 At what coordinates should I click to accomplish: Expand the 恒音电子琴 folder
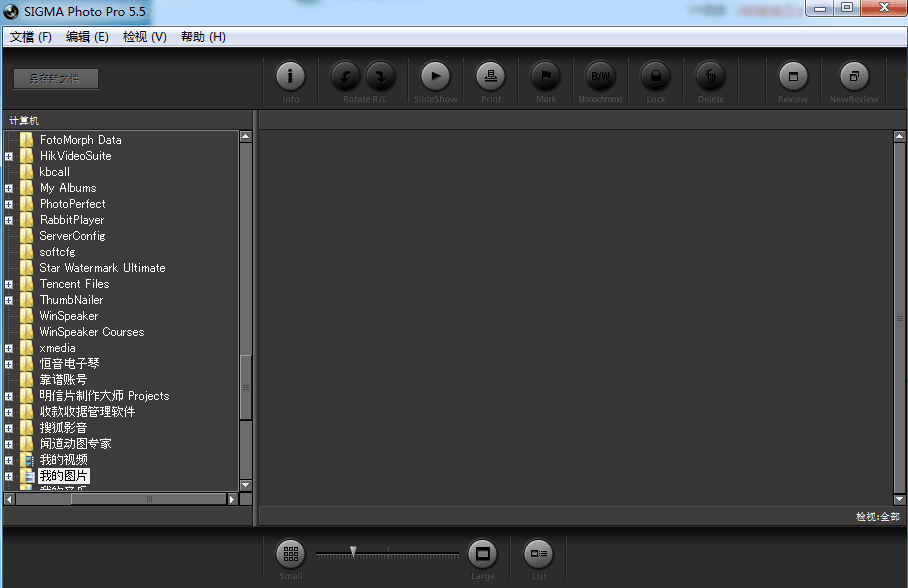pos(9,364)
